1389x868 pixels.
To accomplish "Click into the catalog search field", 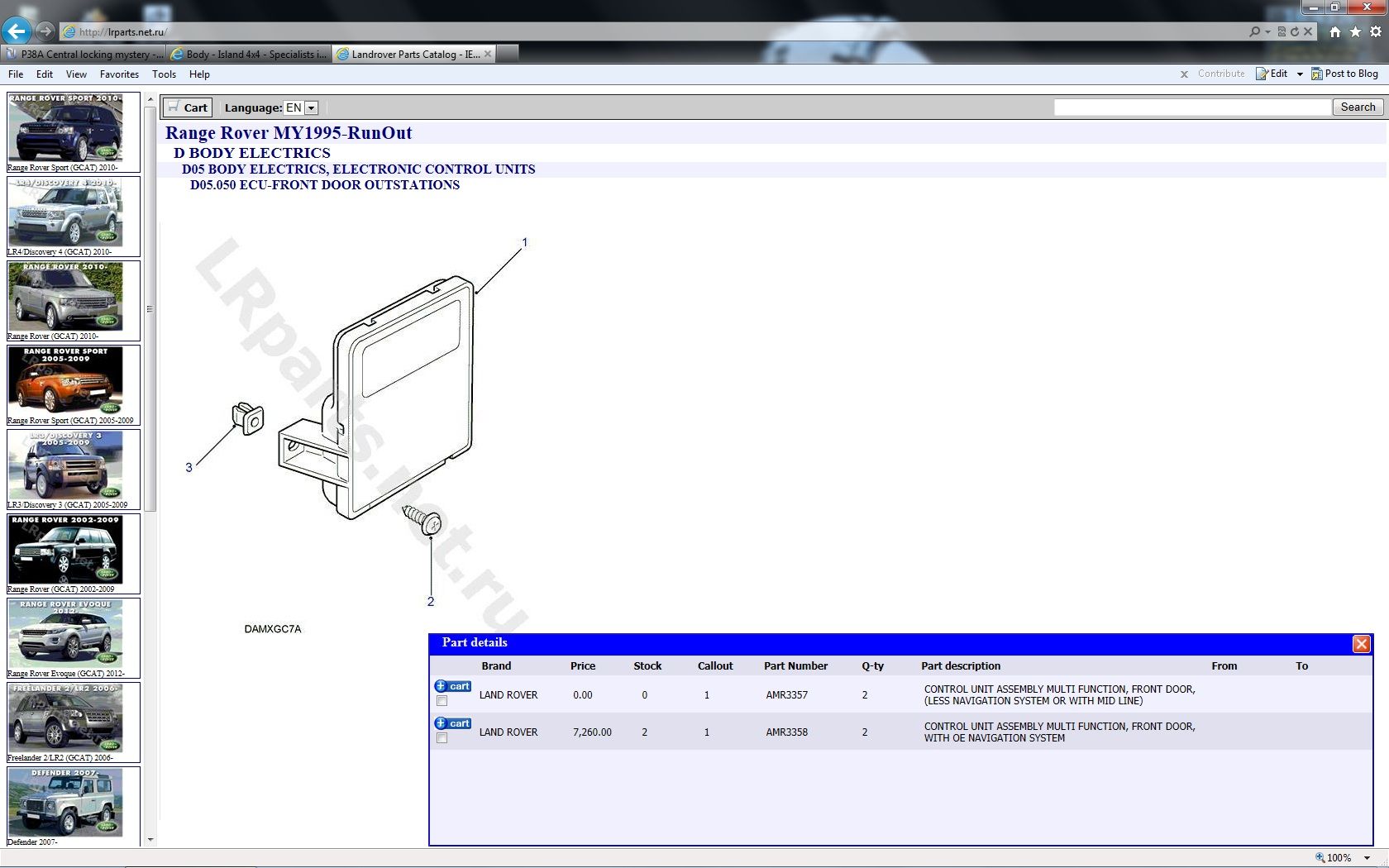I will [x=1192, y=107].
